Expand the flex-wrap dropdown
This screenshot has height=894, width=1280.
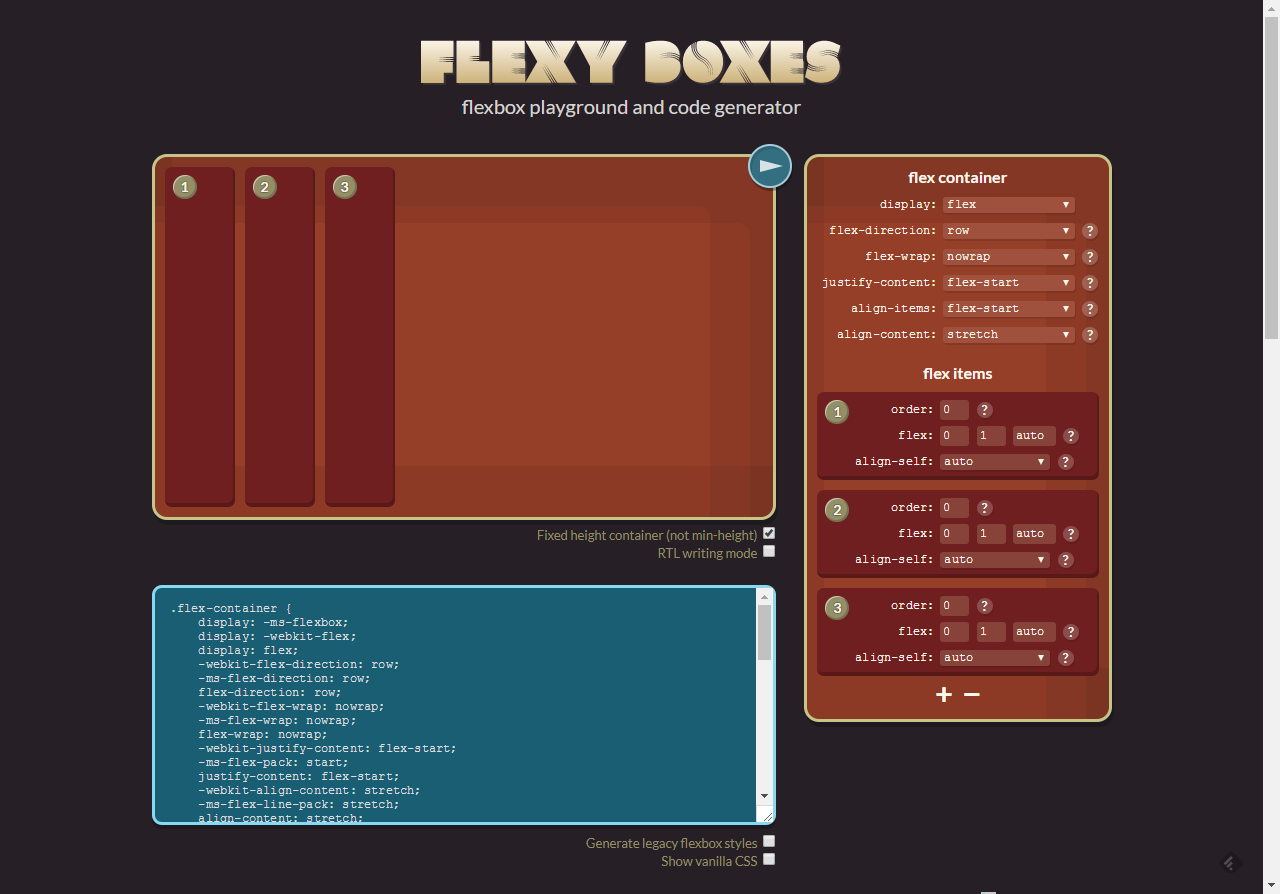pos(1008,257)
